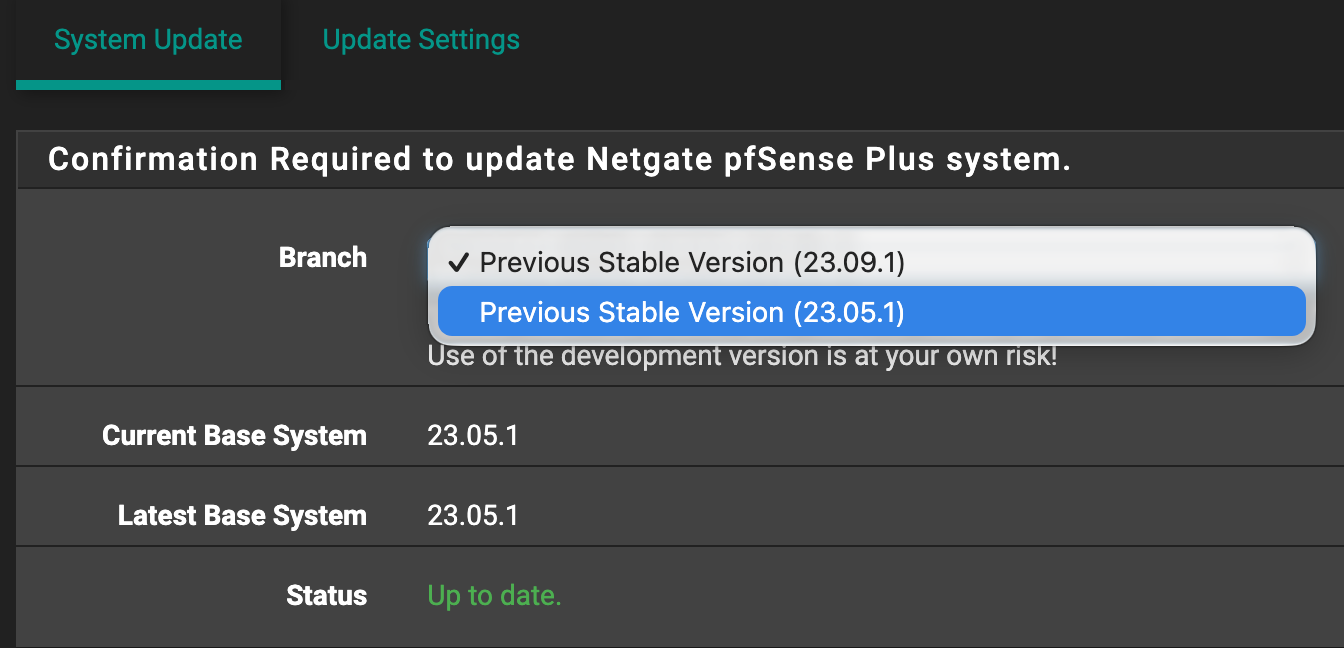Click the Current Base System version value
The image size is (1344, 648).
click(x=472, y=436)
